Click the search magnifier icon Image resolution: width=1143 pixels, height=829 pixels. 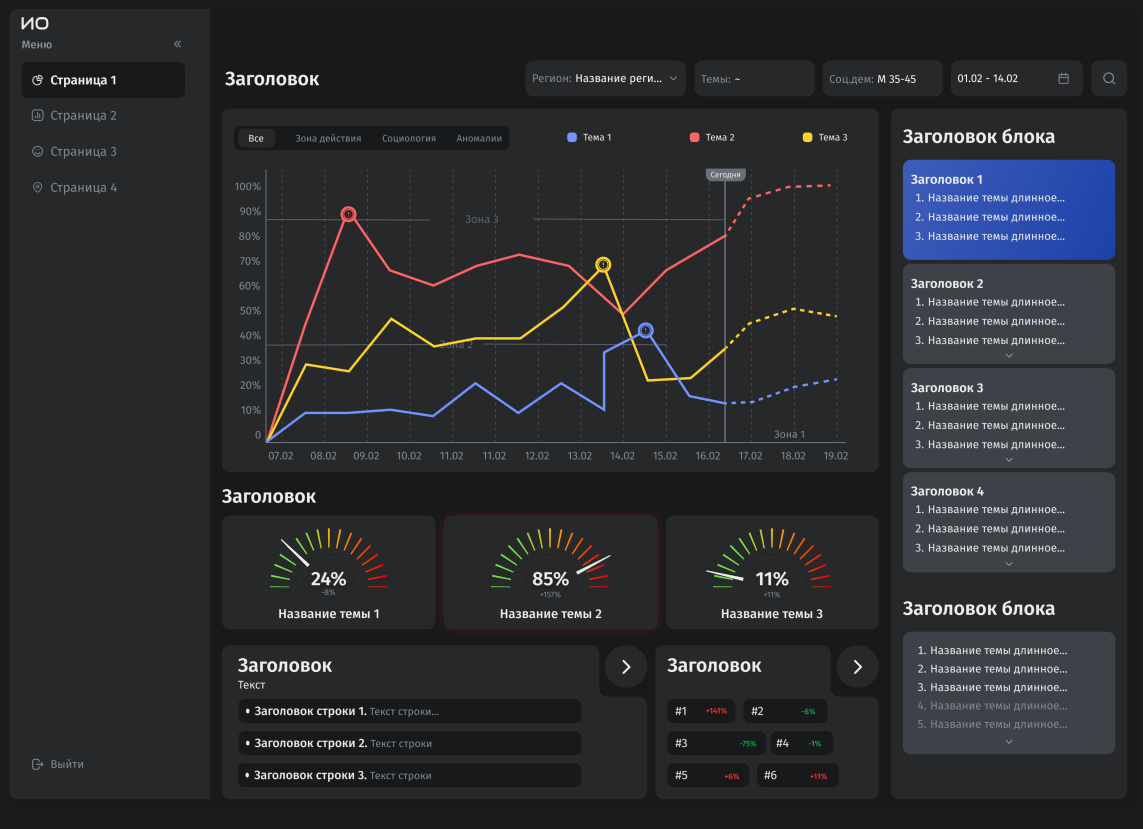click(1108, 79)
